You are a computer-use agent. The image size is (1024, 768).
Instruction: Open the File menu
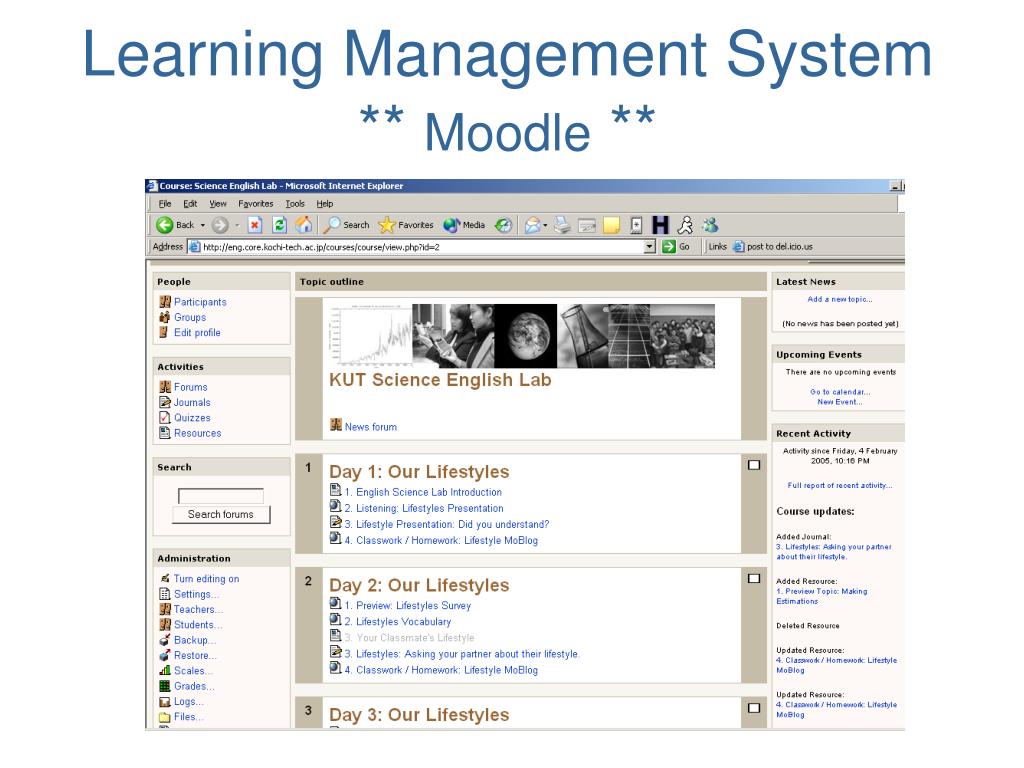[x=165, y=204]
